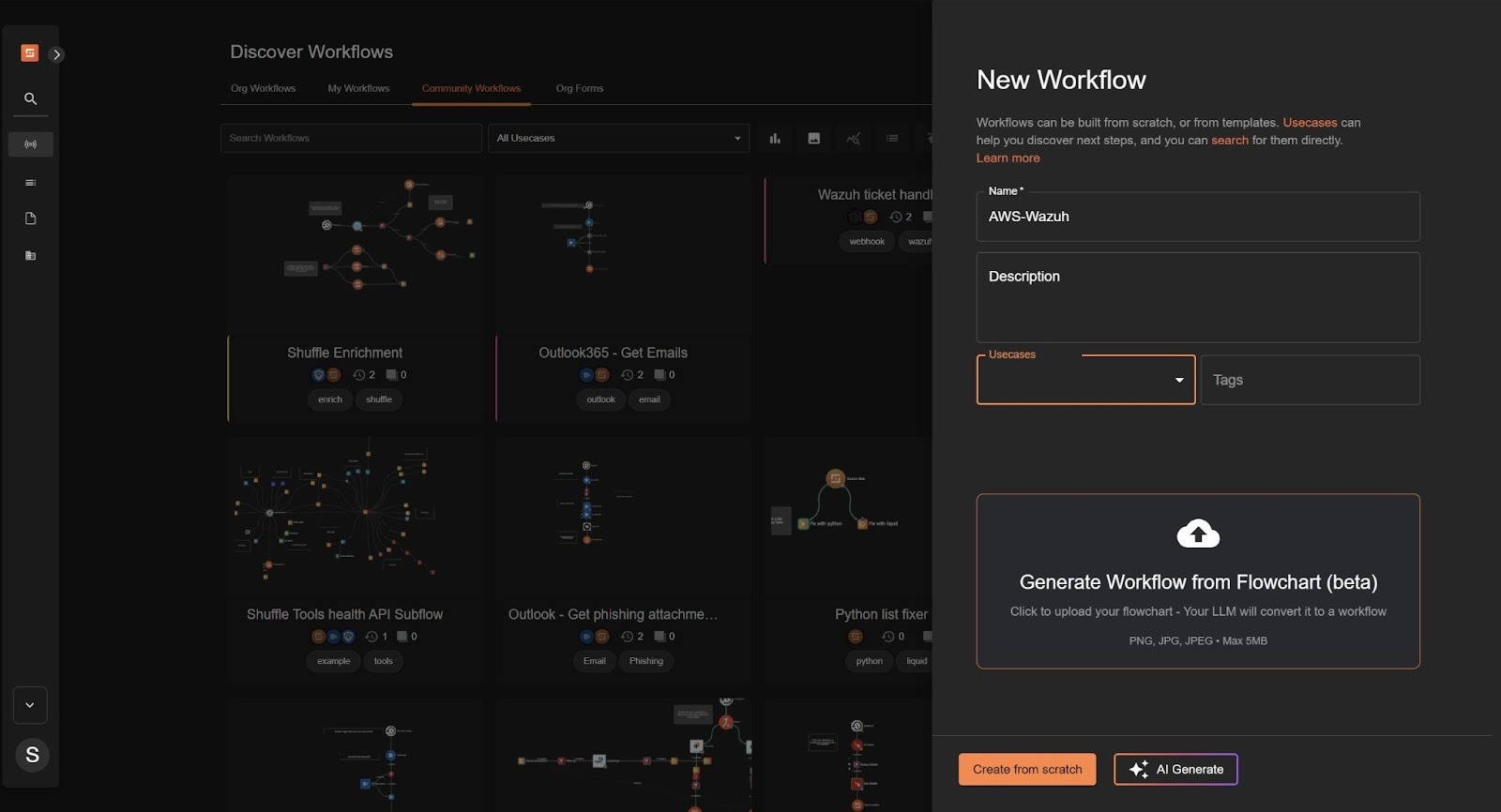Click the history icon under Outlook365 - Get Emails
Viewport: 1501px width, 812px height.
[x=627, y=375]
